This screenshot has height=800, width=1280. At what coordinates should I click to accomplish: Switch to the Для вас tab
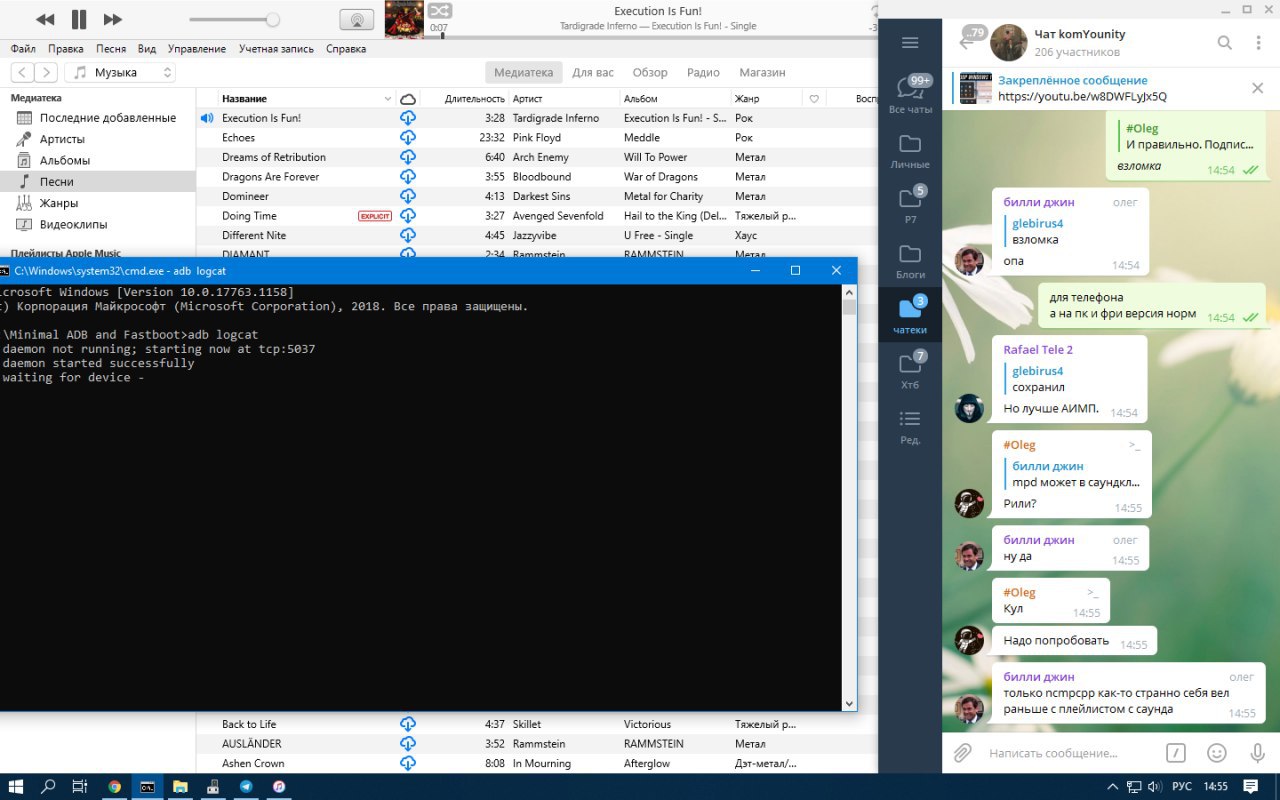coord(593,72)
